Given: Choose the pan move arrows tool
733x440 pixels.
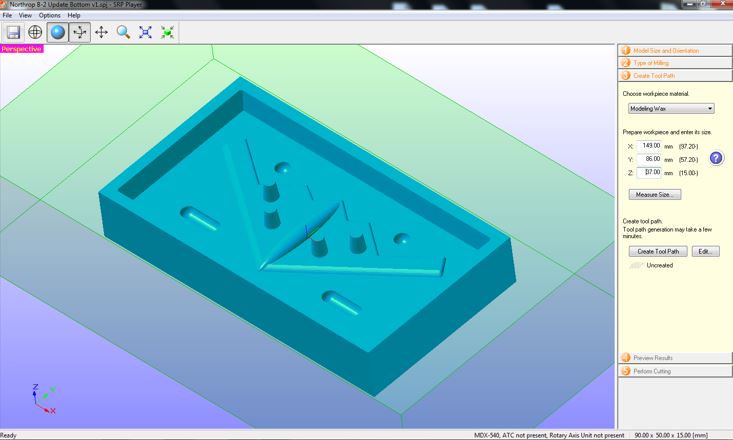Looking at the screenshot, I should [101, 32].
